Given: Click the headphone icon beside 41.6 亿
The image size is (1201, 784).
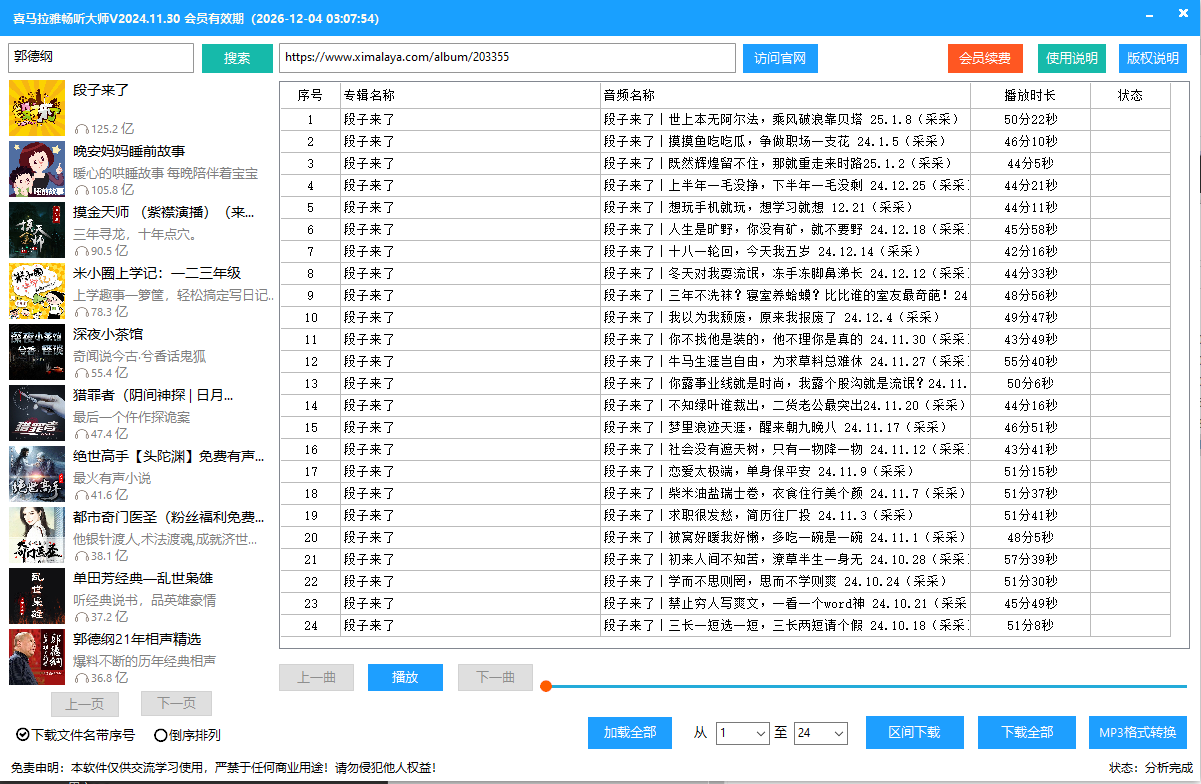Looking at the screenshot, I should 81,496.
